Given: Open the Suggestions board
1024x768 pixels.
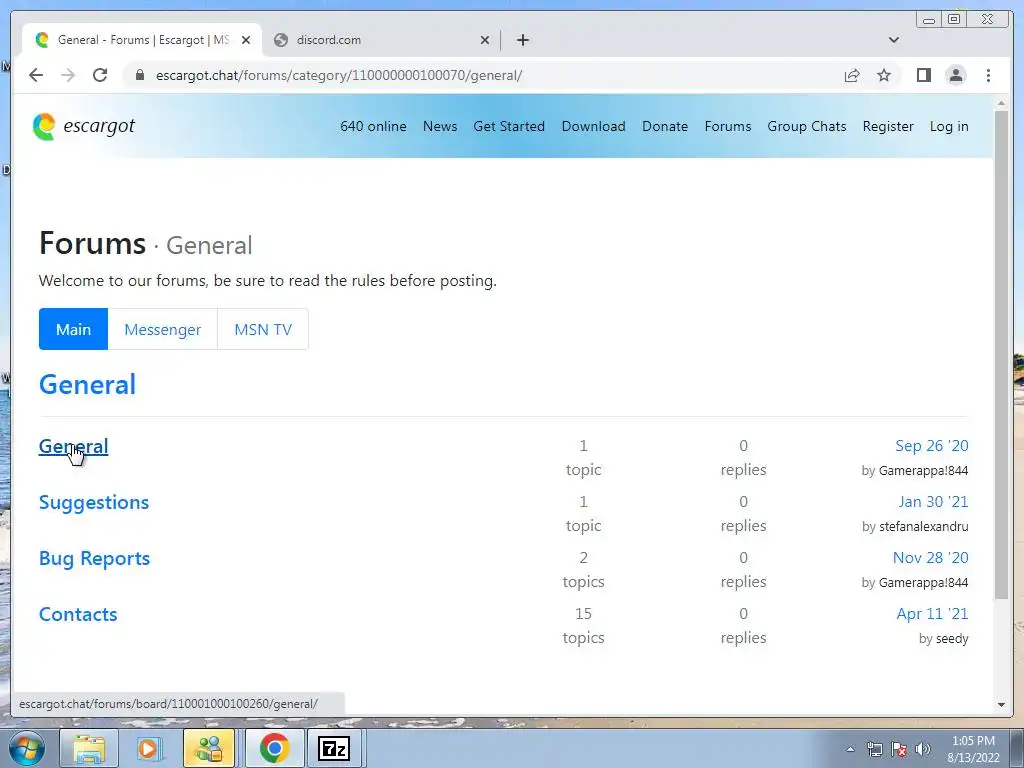Looking at the screenshot, I should 94,502.
